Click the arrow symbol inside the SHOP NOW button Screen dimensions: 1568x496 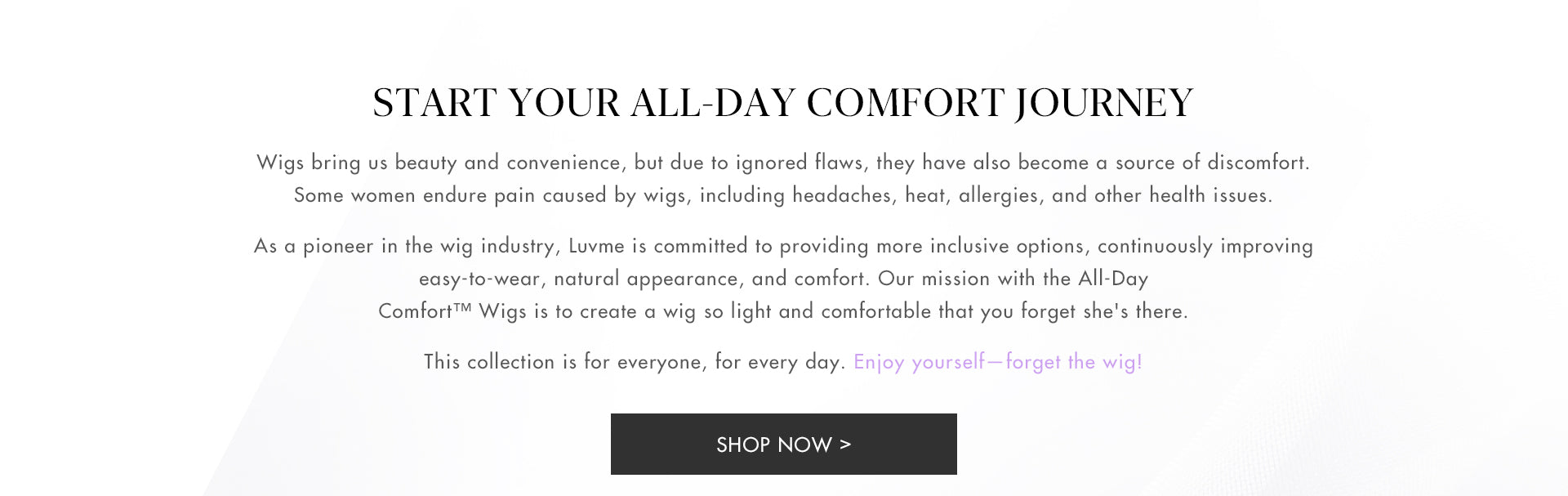(844, 444)
